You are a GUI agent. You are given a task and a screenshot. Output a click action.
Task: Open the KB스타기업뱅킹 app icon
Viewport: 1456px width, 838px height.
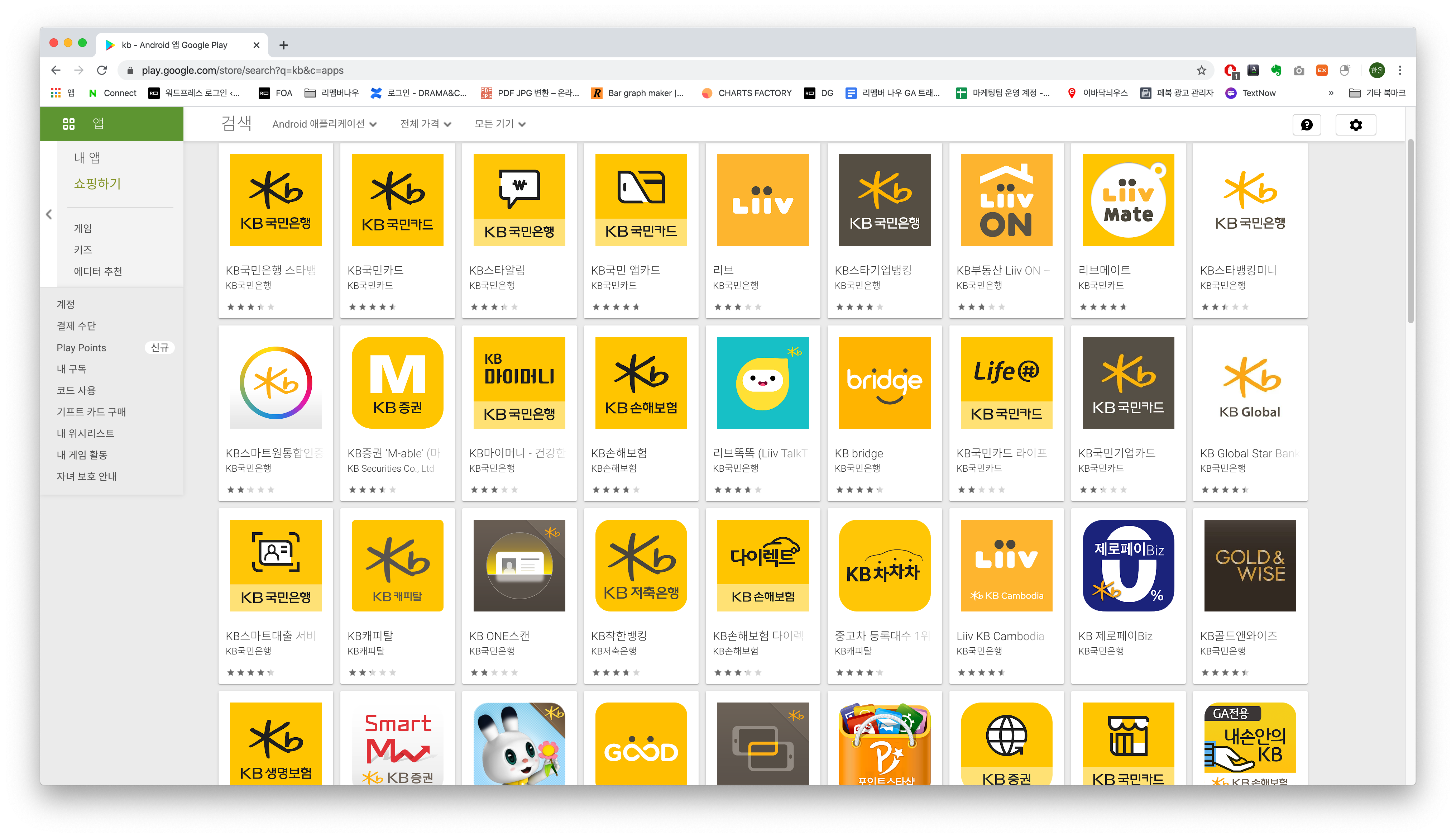point(885,200)
